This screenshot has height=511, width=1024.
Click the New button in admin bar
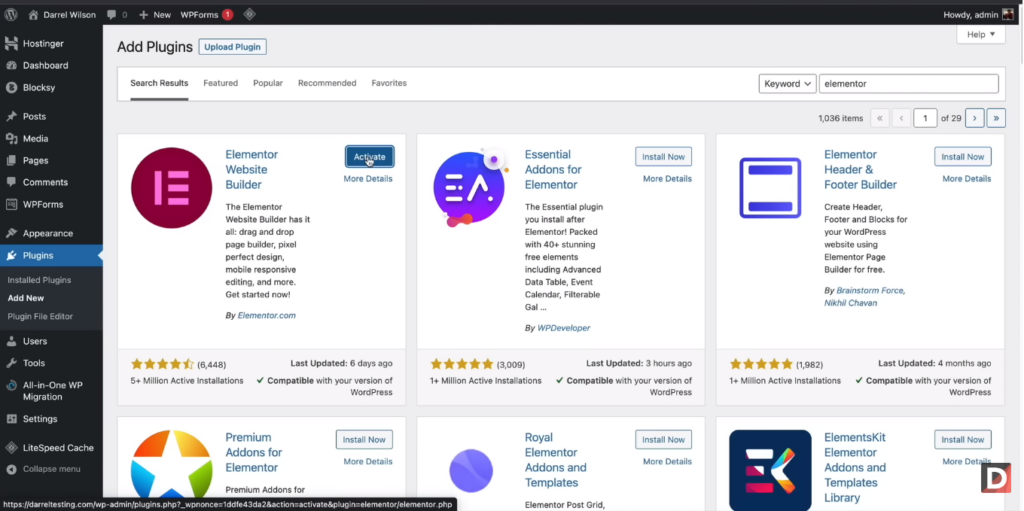155,14
